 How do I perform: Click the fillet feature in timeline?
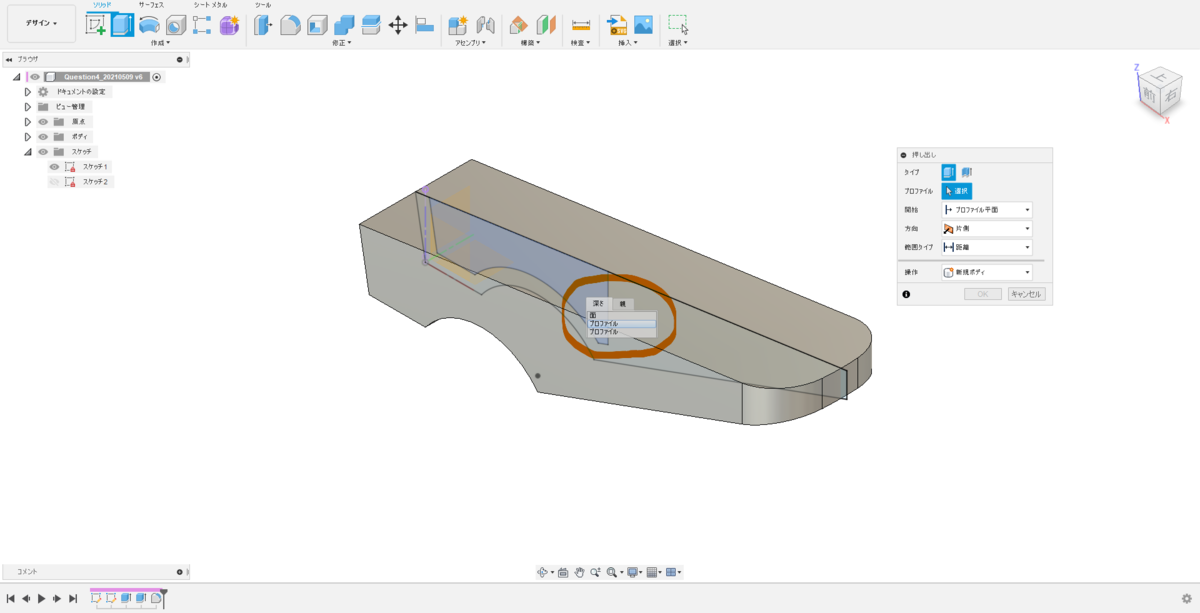pyautogui.click(x=156, y=598)
